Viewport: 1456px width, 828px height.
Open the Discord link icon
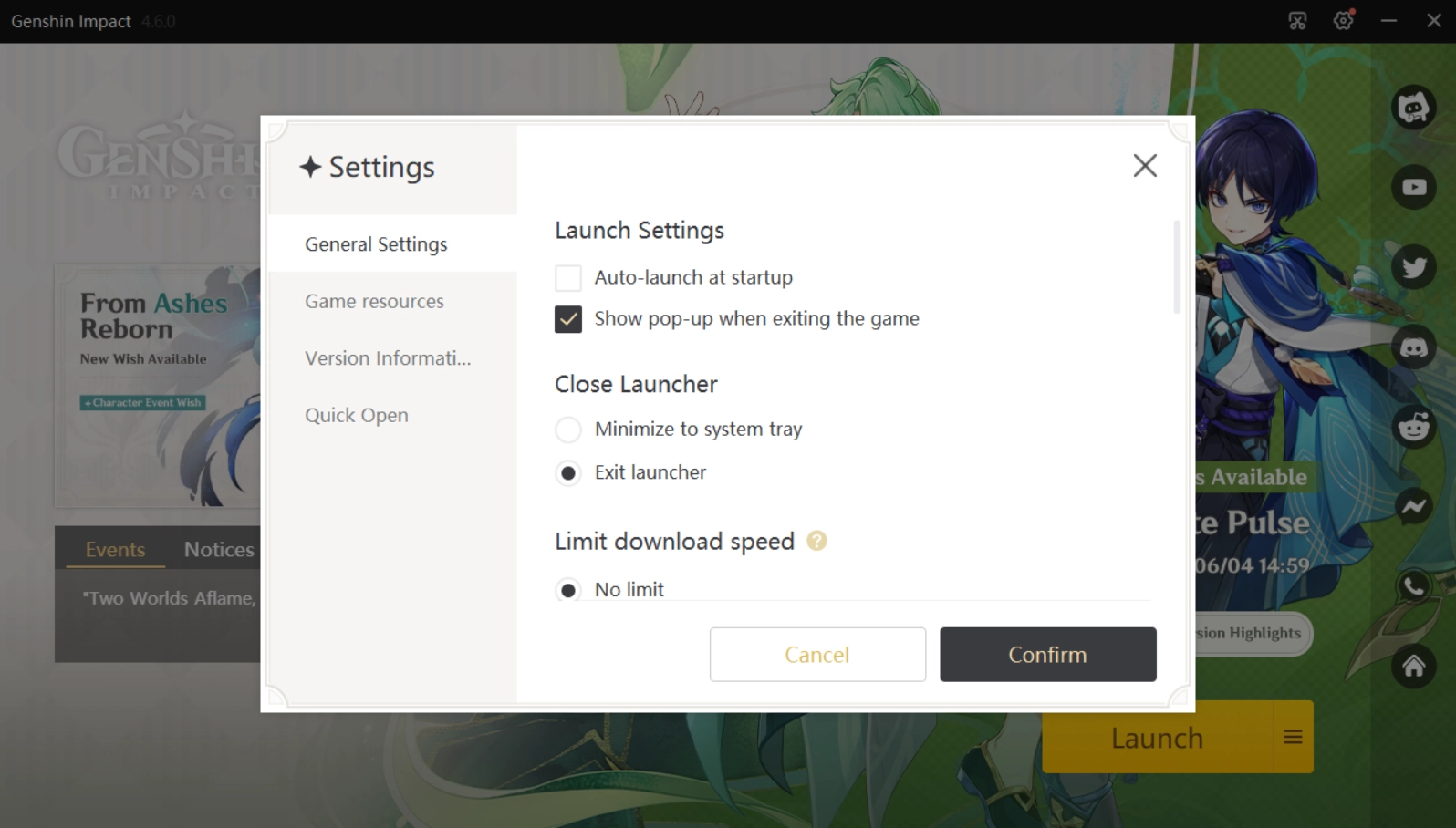coord(1413,347)
